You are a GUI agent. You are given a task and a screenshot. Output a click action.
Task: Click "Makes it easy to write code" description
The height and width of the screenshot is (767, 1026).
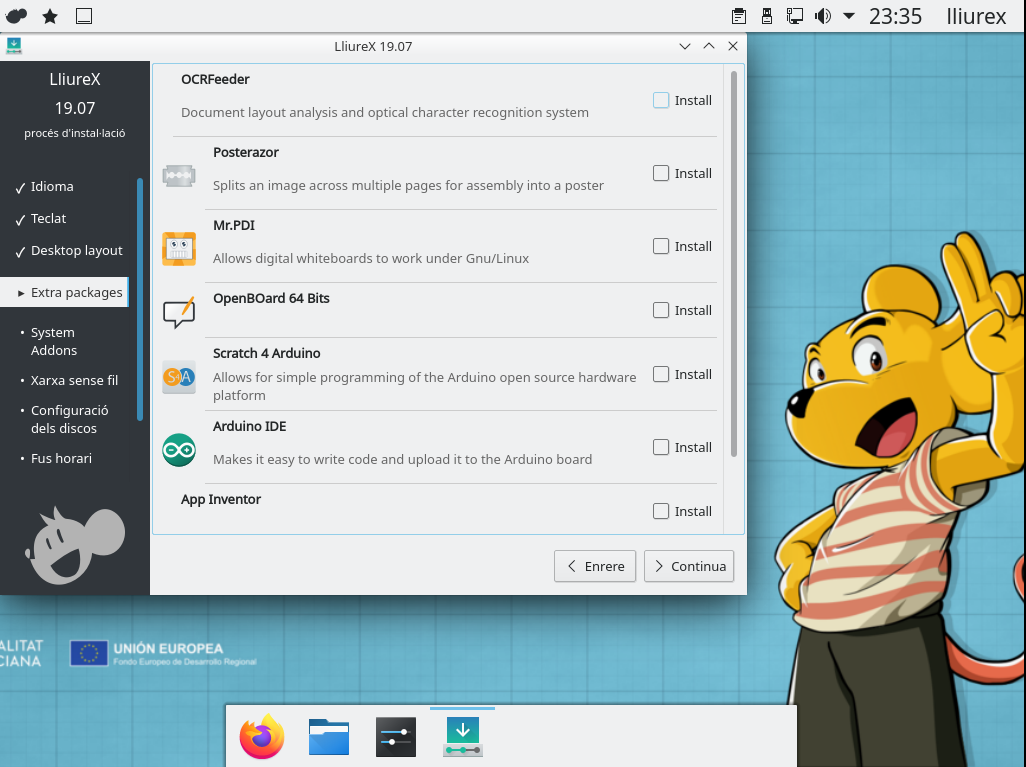402,459
